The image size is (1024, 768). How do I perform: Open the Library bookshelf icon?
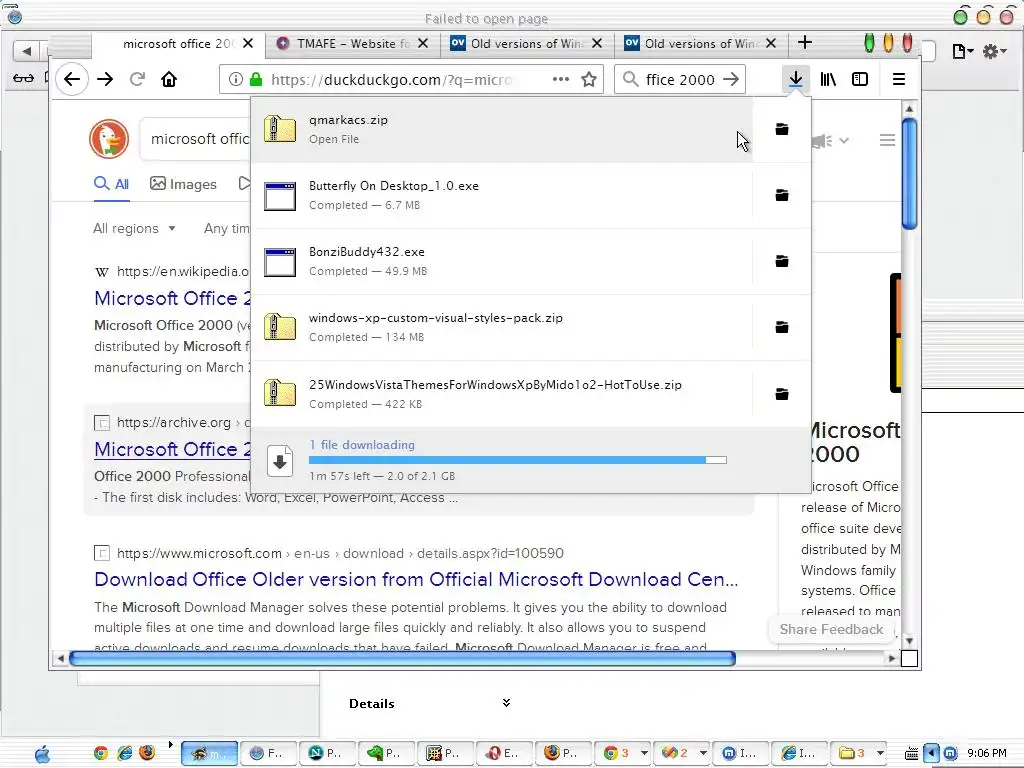click(x=828, y=80)
